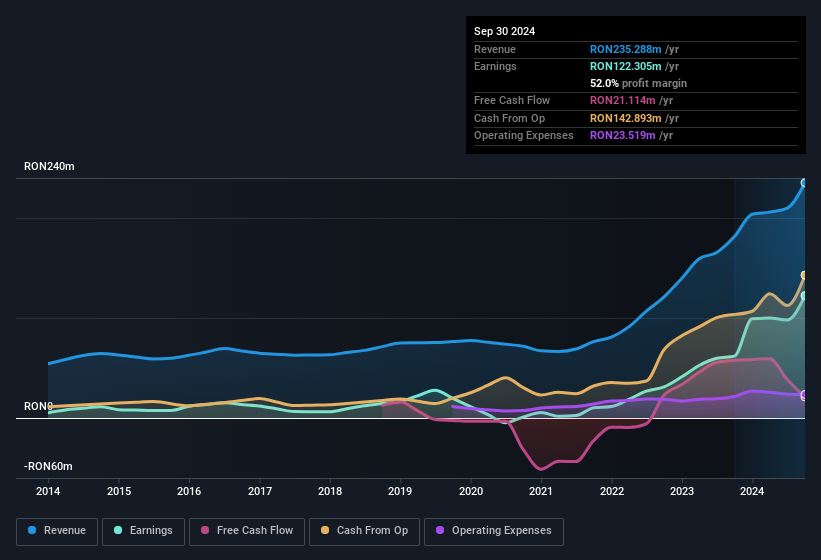Click the -RON60m y-axis label
Screen dimensions: 821x560
[x=48, y=466]
